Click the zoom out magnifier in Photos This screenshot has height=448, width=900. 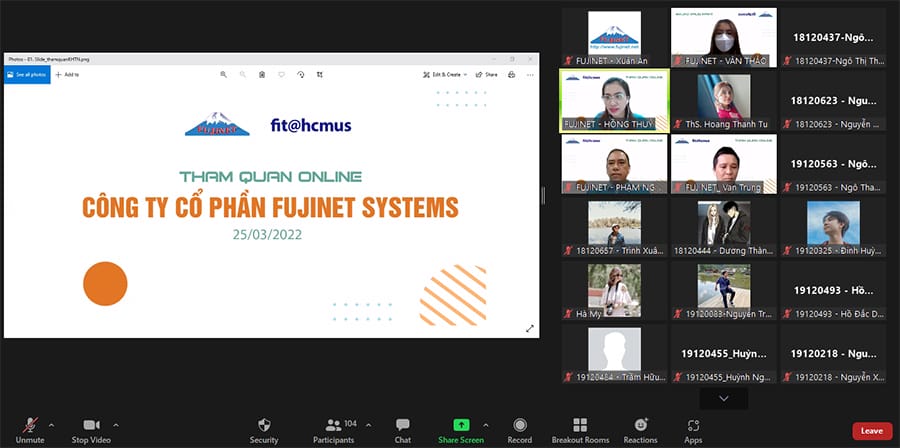coord(243,75)
